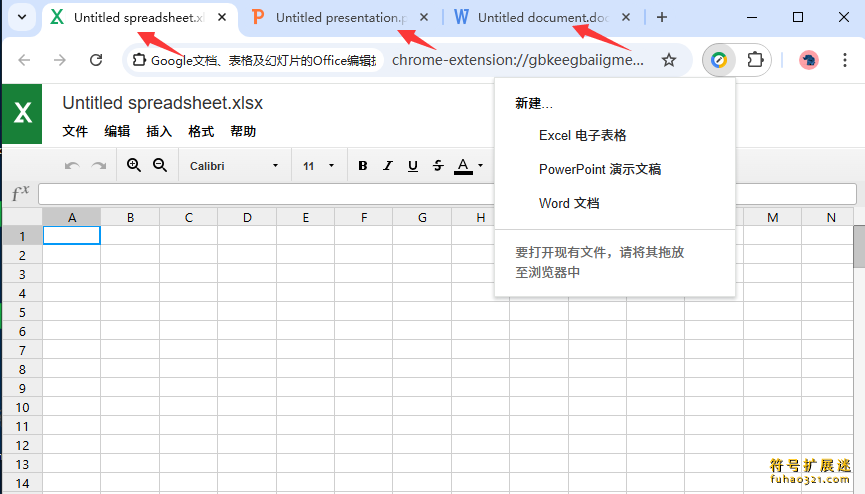The height and width of the screenshot is (494, 865).
Task: Open the 帮助 menu
Action: tap(243, 131)
